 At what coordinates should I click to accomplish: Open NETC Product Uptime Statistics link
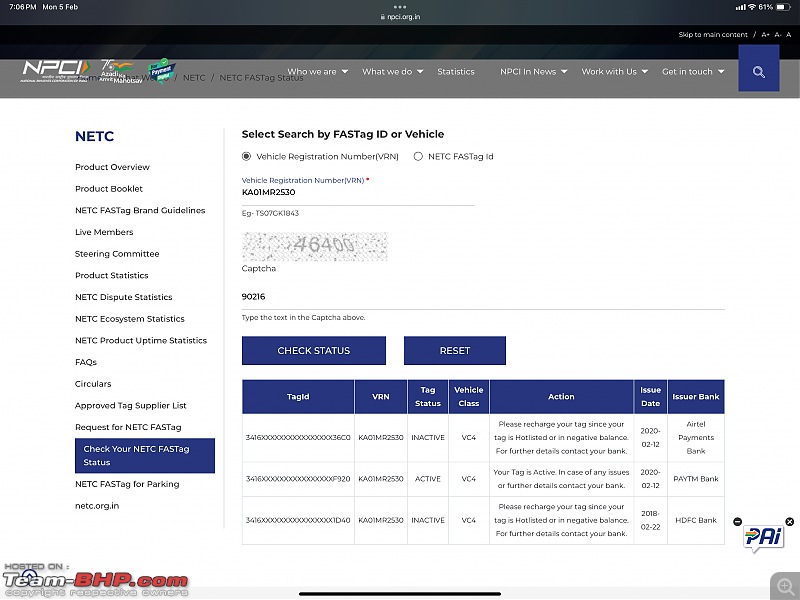tap(141, 340)
